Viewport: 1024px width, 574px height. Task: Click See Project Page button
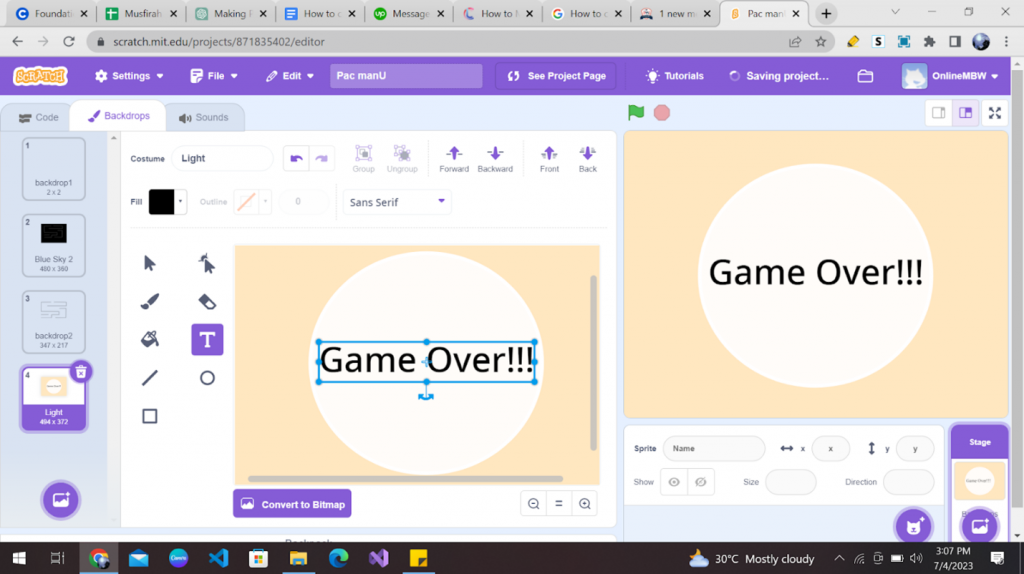(x=557, y=76)
